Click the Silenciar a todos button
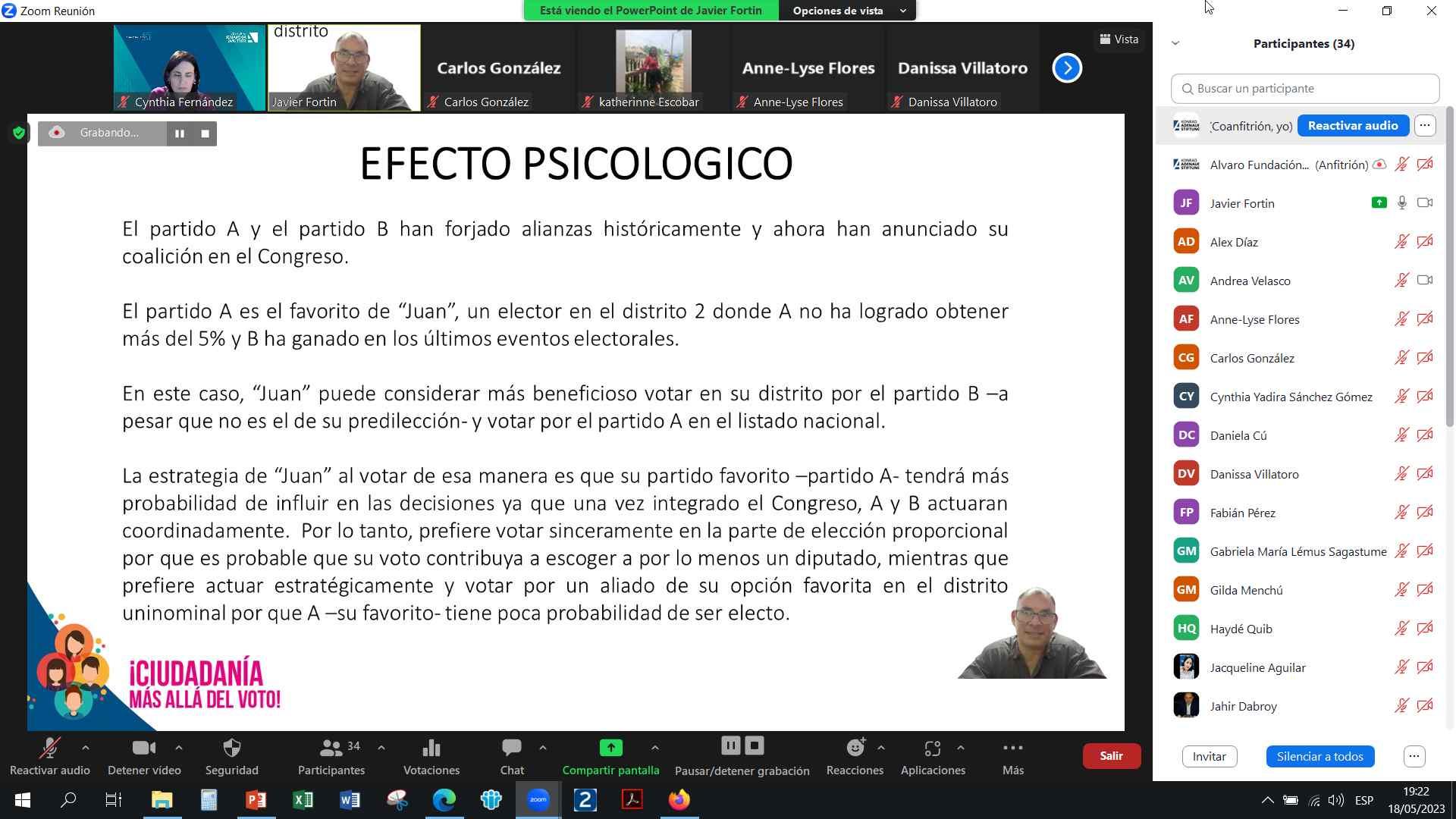1456x819 pixels. point(1319,756)
